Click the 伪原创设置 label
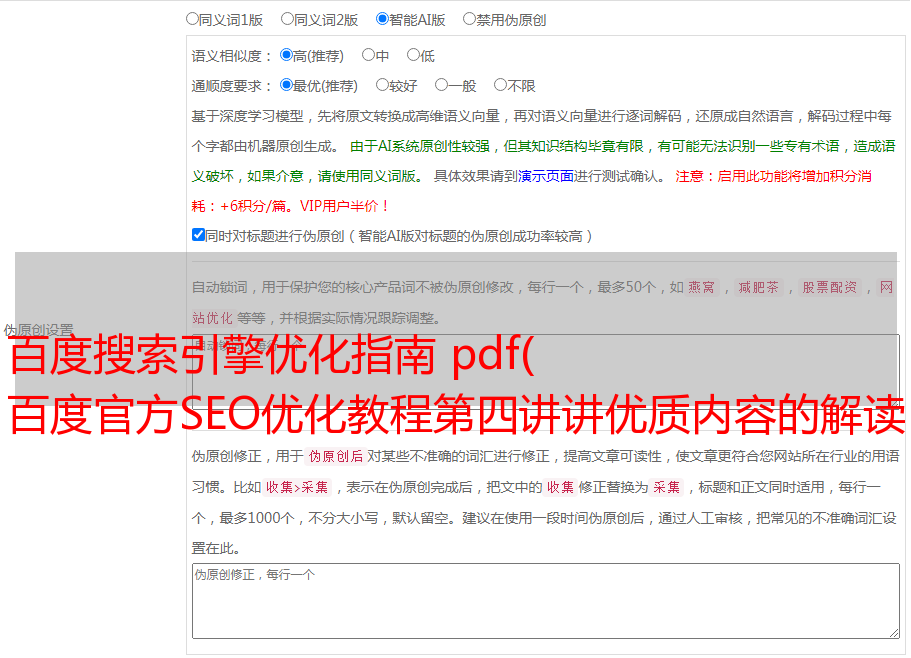This screenshot has width=911, height=658. (39, 330)
